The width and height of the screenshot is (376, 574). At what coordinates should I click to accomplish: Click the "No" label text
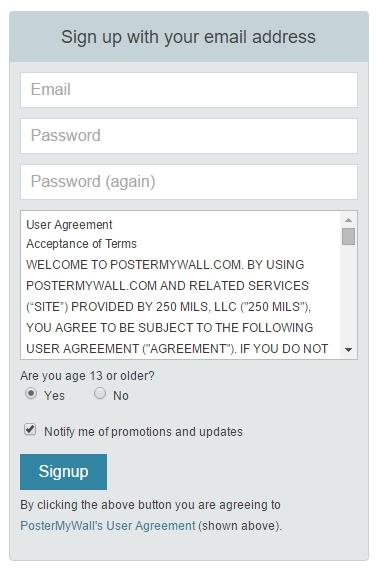pos(120,395)
